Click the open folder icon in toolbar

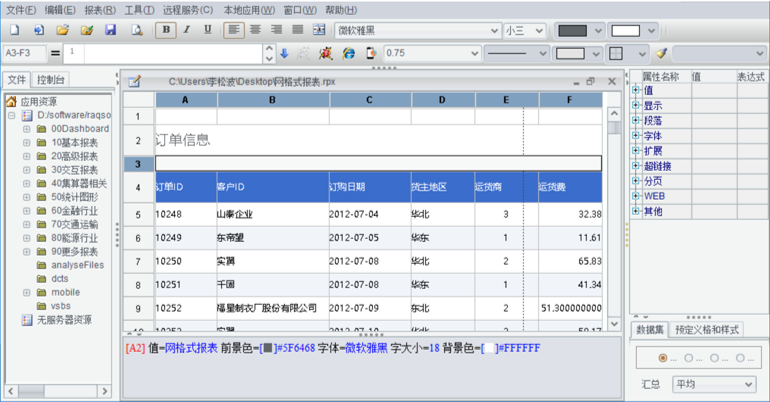pos(62,31)
